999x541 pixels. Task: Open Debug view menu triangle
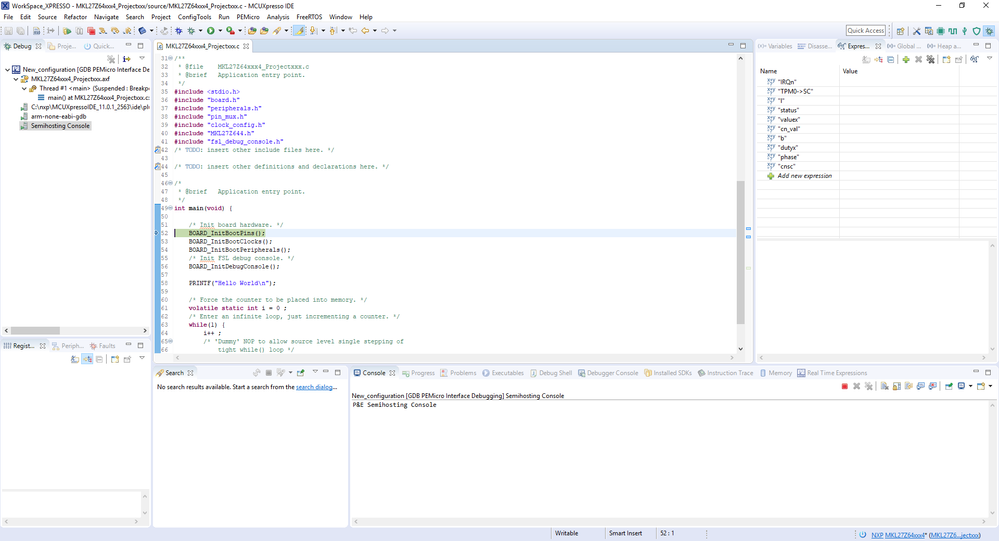tap(142, 58)
